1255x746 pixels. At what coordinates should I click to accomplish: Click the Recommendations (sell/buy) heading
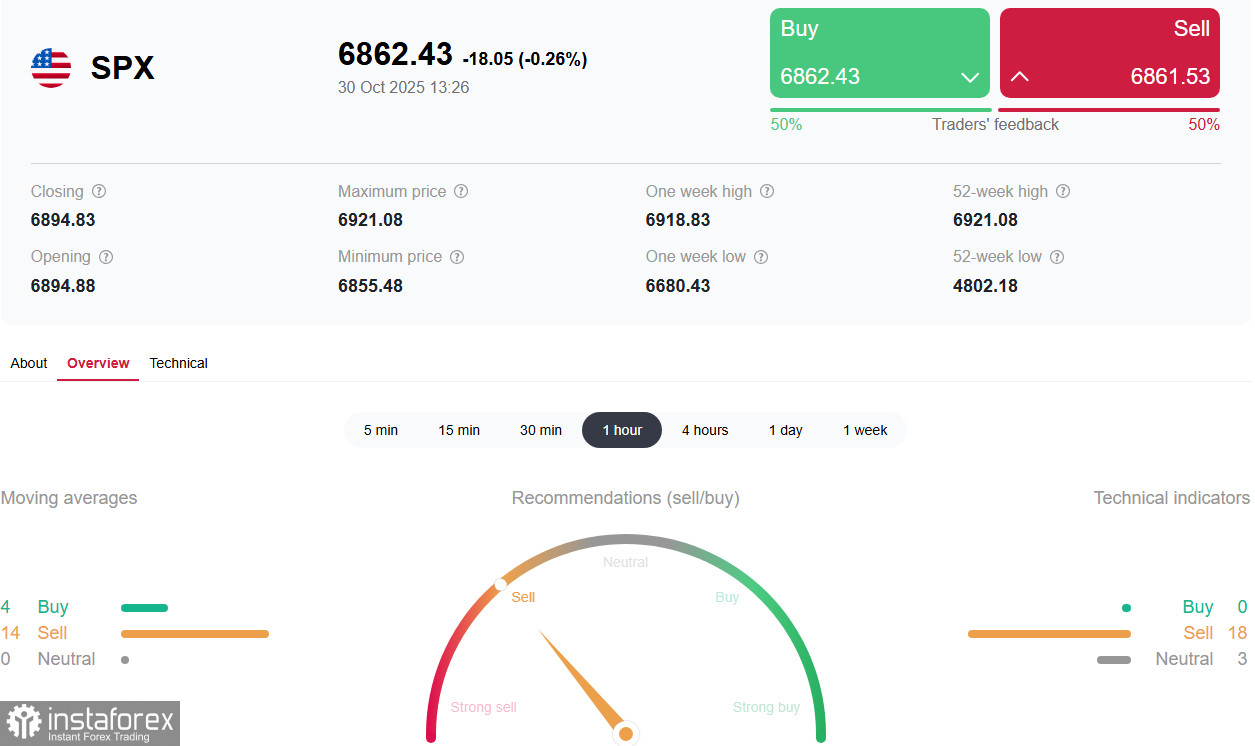(626, 498)
